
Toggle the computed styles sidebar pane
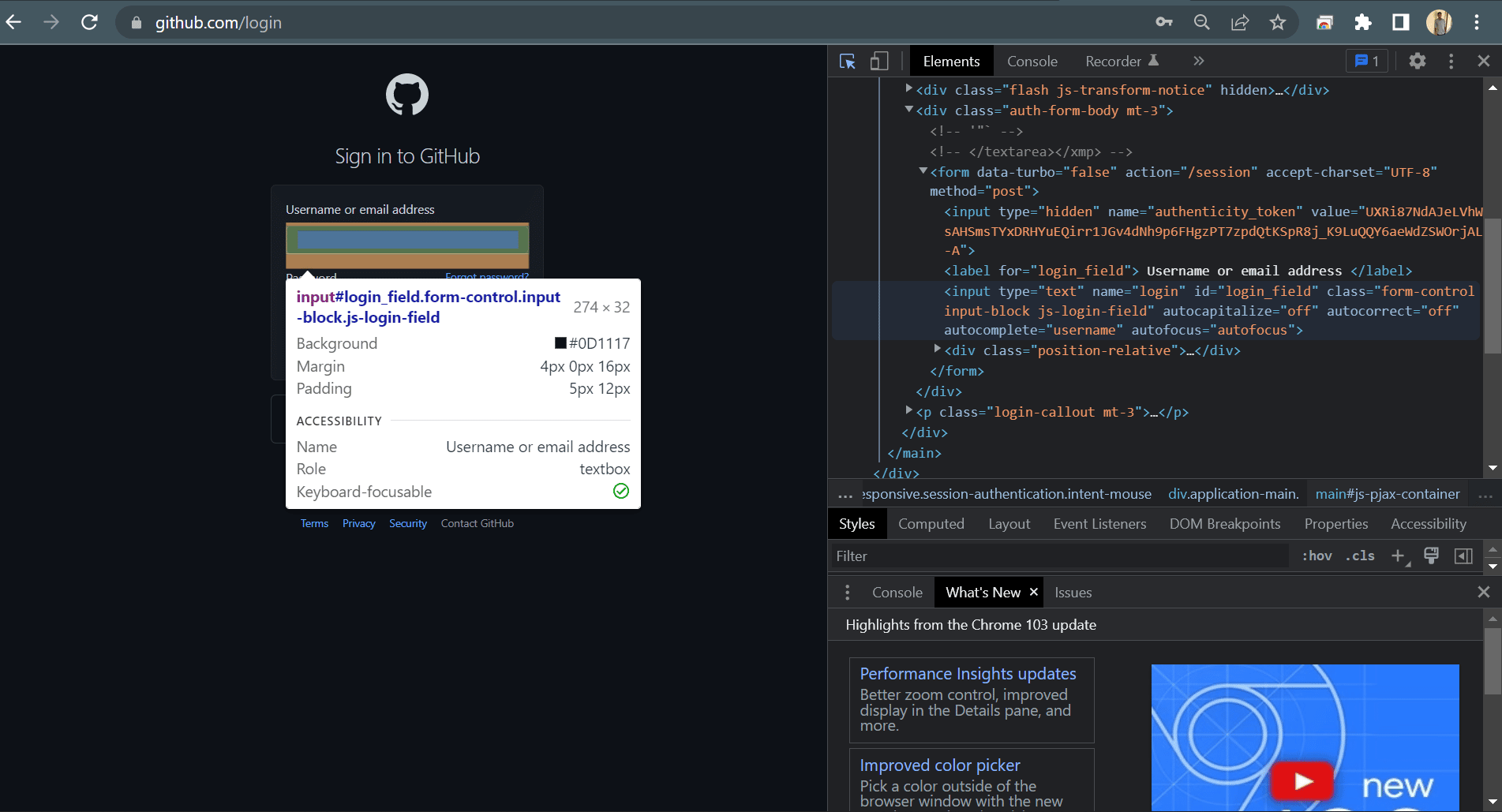tap(1463, 556)
